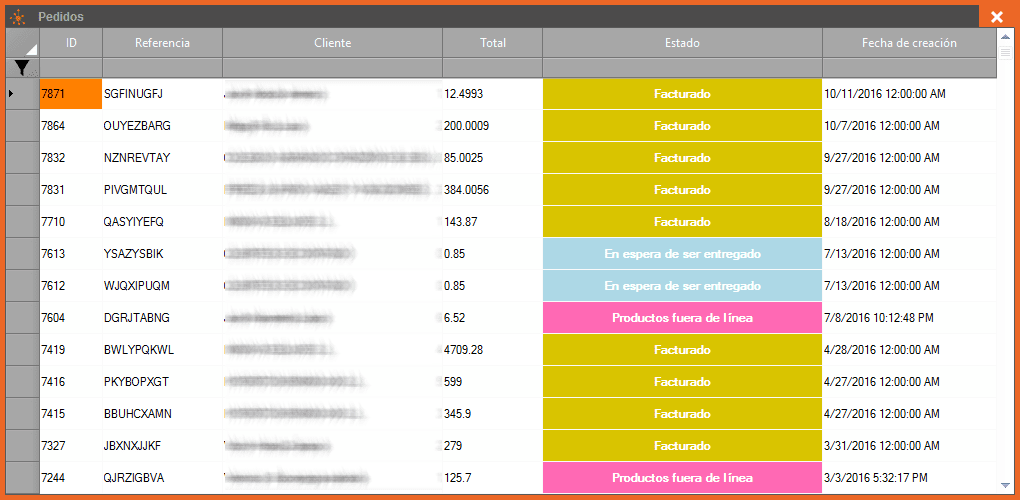Close the Pedidos window
1020x500 pixels.
pyautogui.click(x=996, y=17)
